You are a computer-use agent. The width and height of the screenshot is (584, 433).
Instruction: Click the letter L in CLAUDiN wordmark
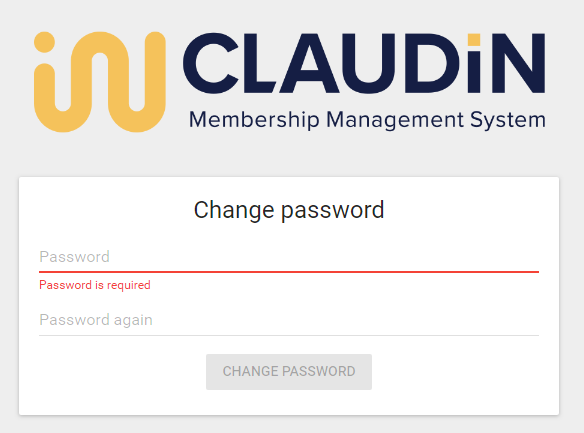click(259, 63)
